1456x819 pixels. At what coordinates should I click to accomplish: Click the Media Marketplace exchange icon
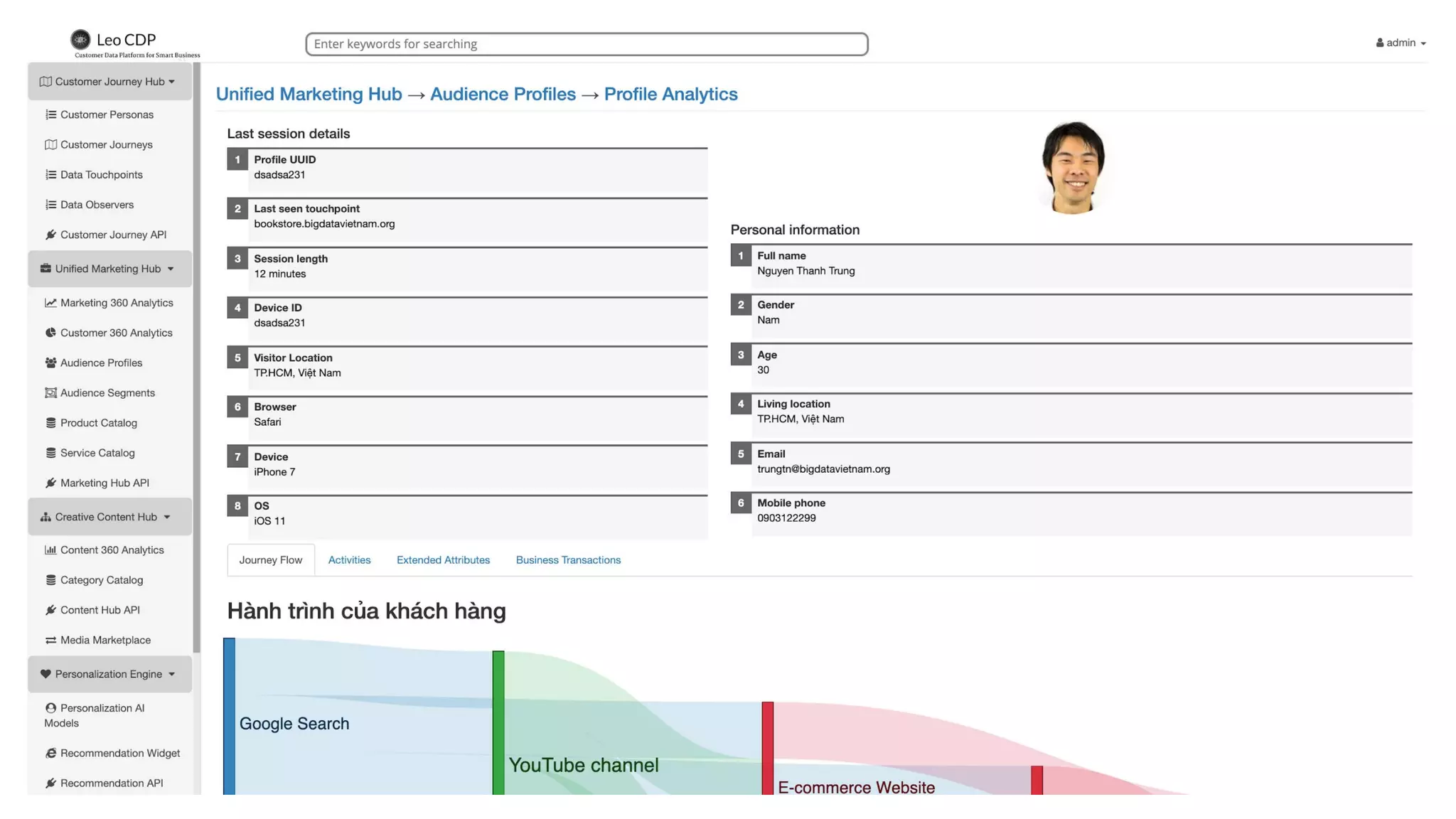[x=50, y=640]
